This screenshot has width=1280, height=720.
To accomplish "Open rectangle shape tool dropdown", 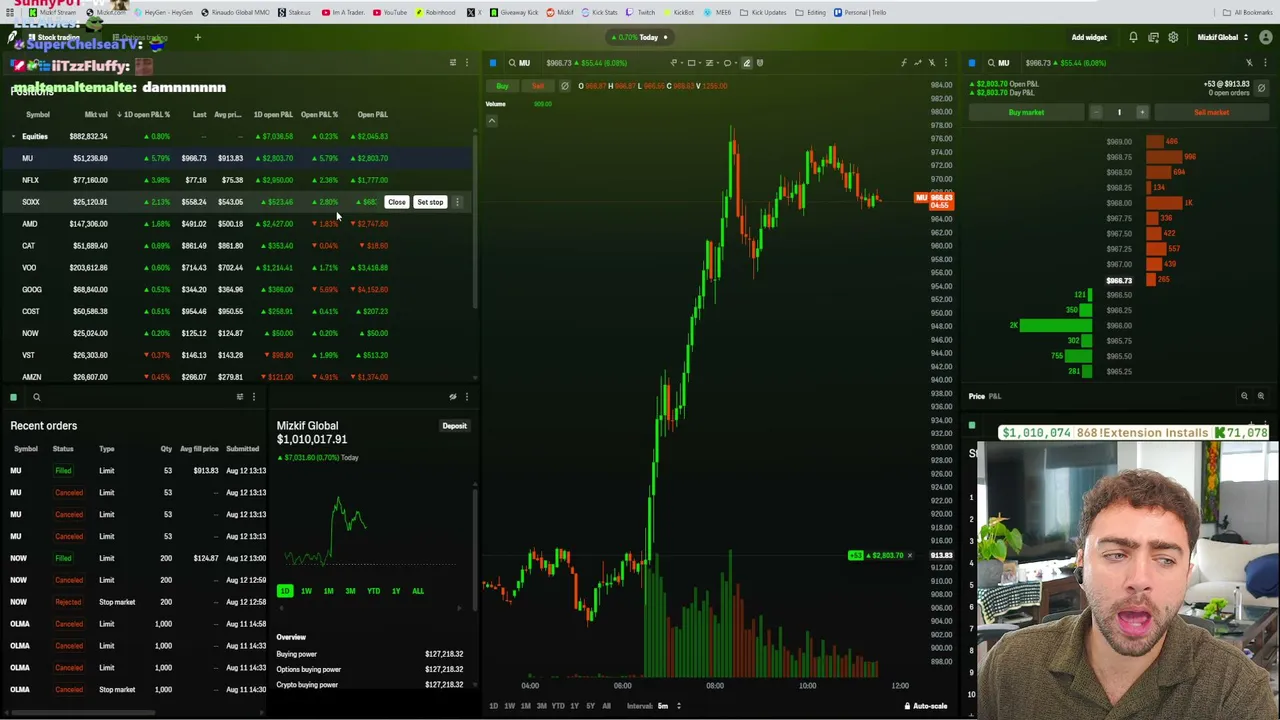I will coord(693,63).
